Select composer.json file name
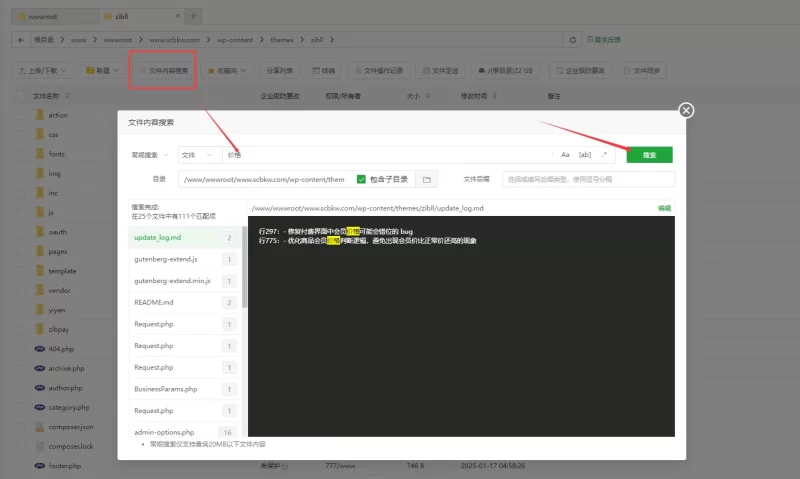This screenshot has height=479, width=800. click(x=71, y=427)
